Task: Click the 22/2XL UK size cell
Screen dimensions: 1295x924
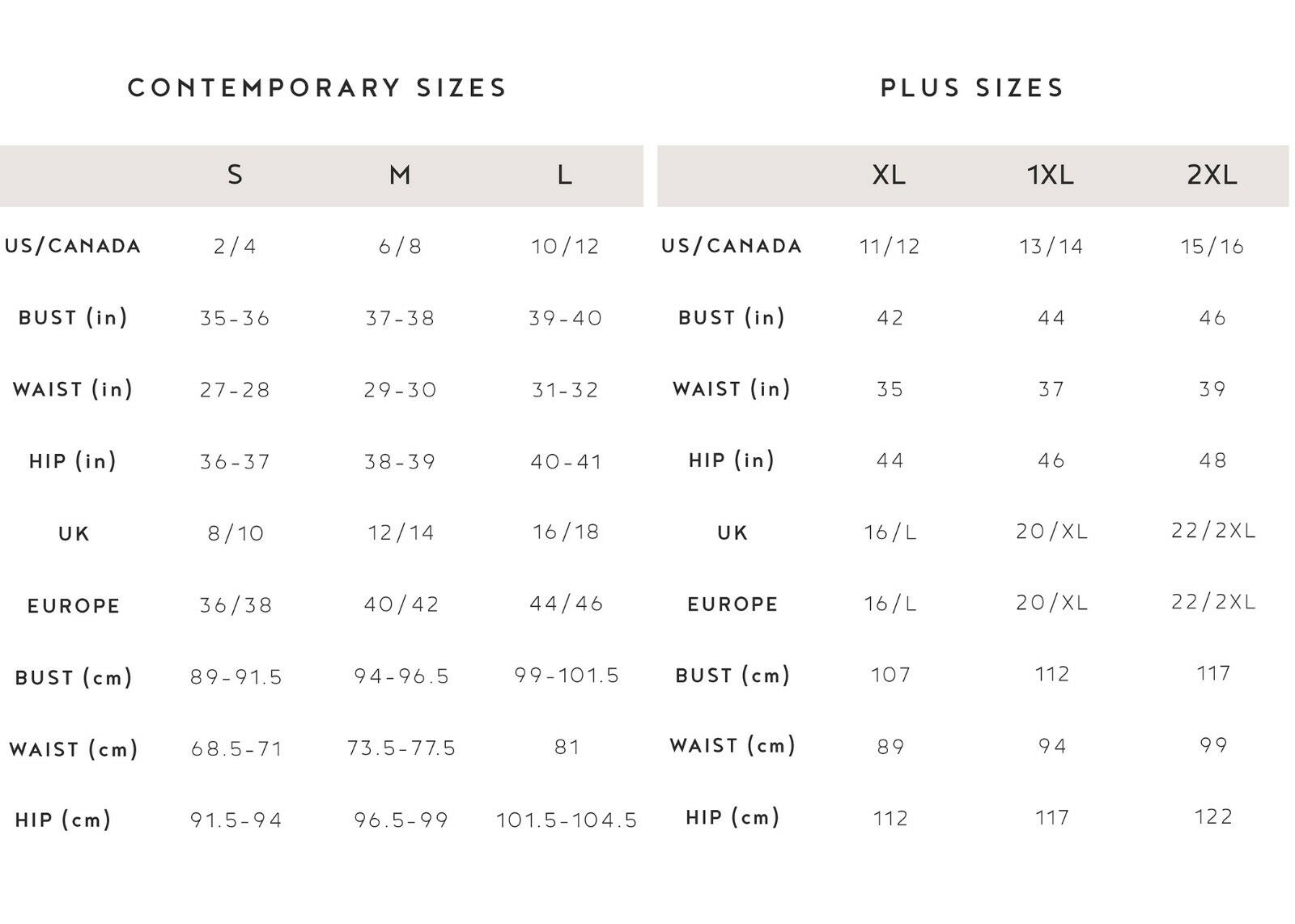Action: coord(1213,531)
